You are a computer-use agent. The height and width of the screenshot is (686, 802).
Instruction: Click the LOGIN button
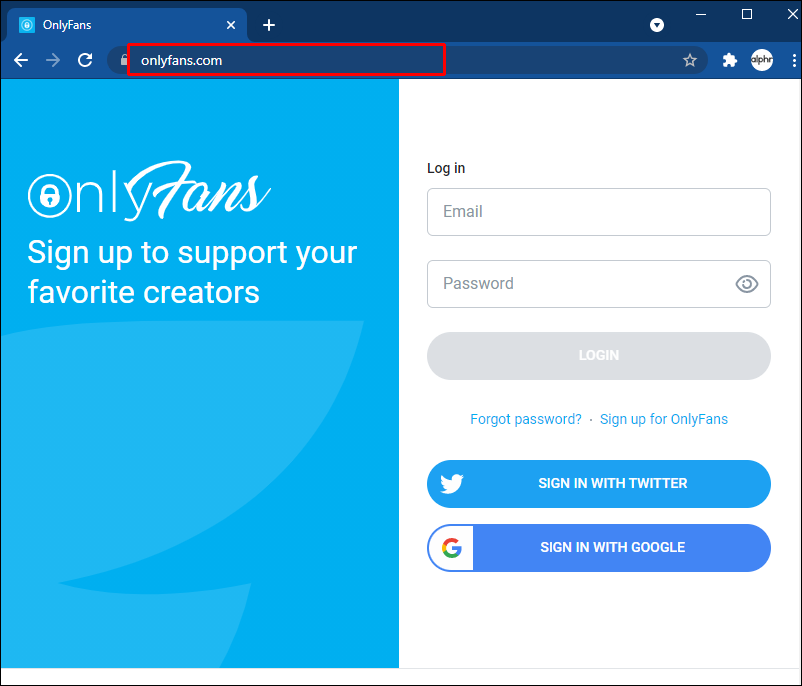click(598, 356)
